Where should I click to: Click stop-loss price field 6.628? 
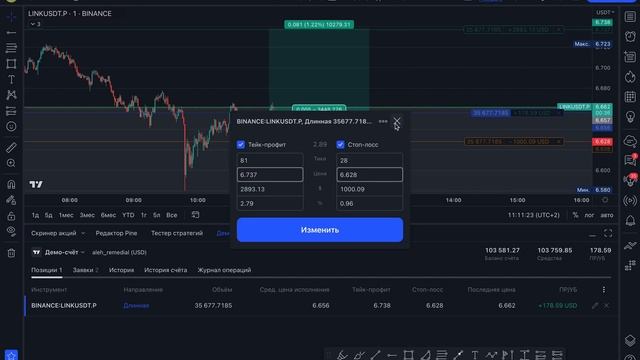pyautogui.click(x=369, y=175)
